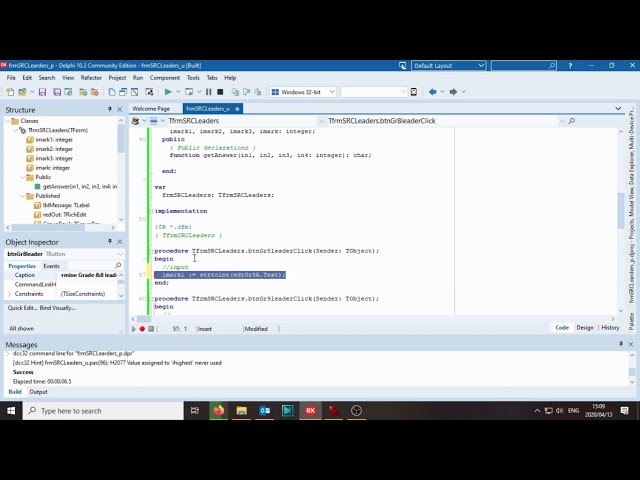Click the Add file to project icon
The image size is (640, 480).
(83, 92)
